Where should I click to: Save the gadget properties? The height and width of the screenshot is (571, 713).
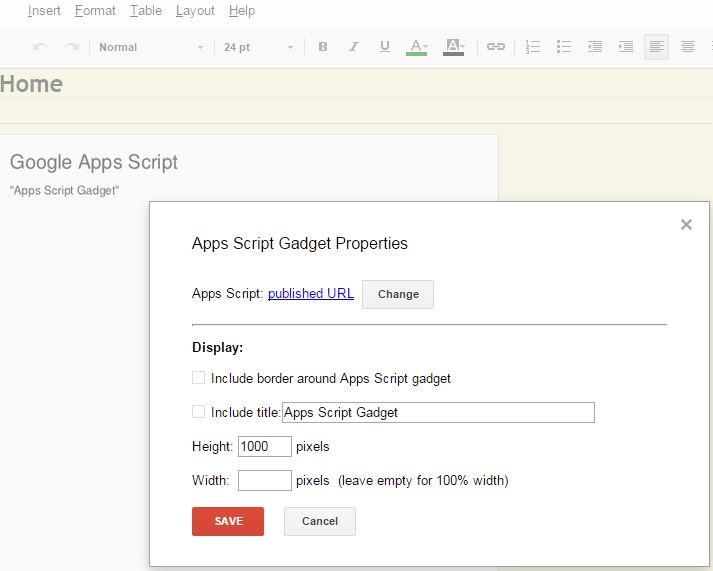(x=228, y=521)
